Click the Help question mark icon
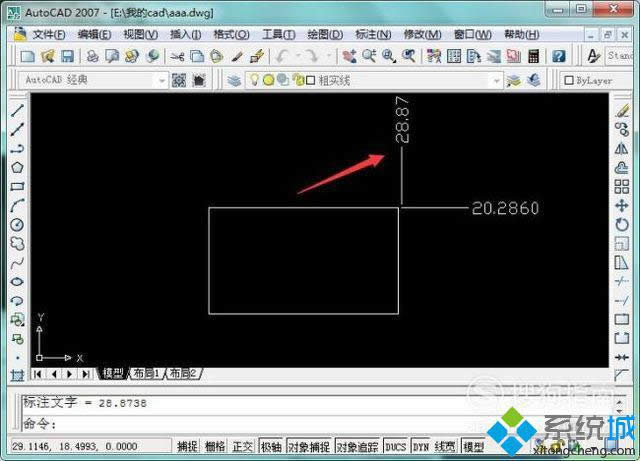Image resolution: width=640 pixels, height=461 pixels. click(558, 57)
